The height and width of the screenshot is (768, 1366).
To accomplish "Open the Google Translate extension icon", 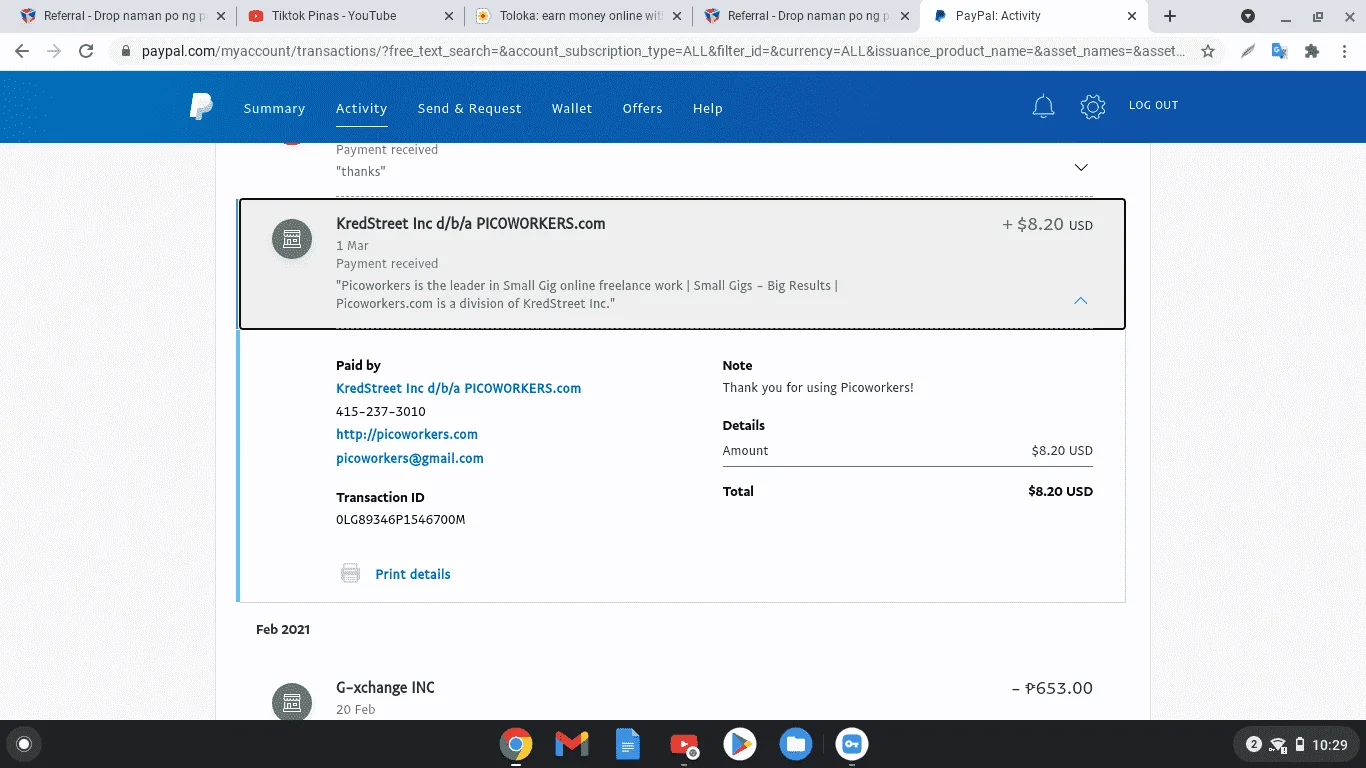I will [1279, 51].
